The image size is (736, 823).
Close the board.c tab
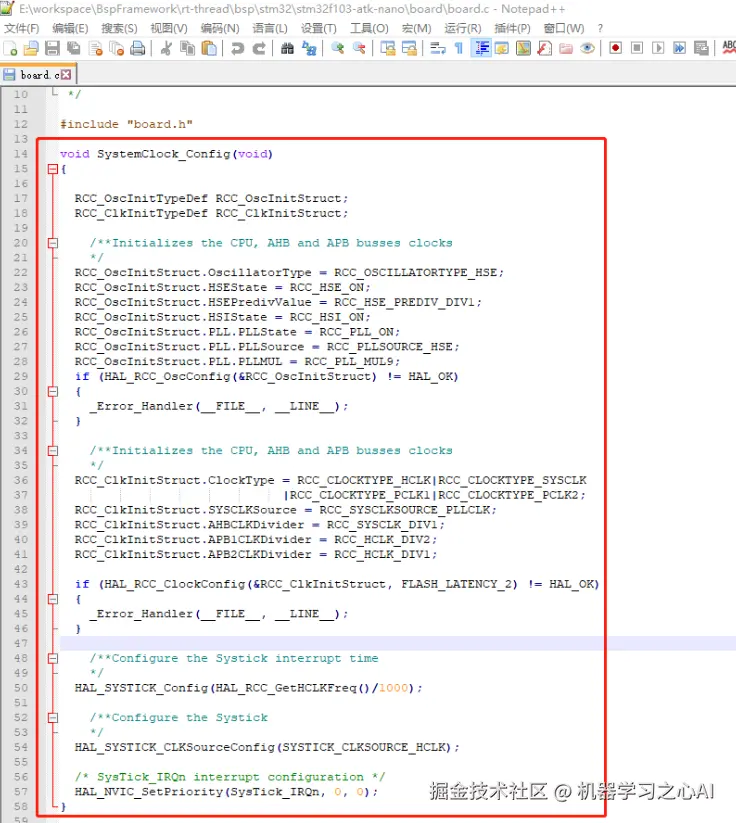pyautogui.click(x=66, y=75)
